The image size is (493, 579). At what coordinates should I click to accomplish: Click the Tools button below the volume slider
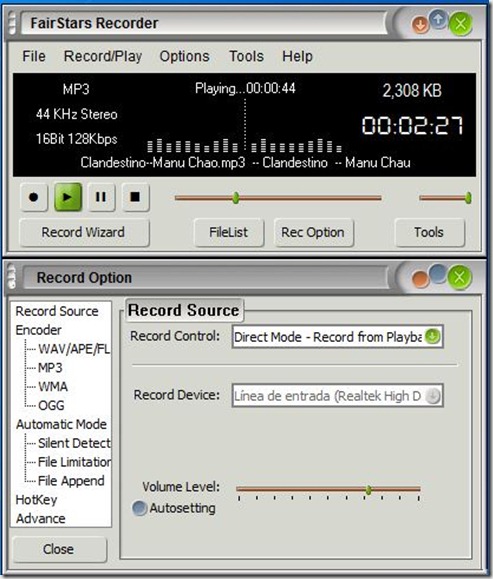[429, 233]
